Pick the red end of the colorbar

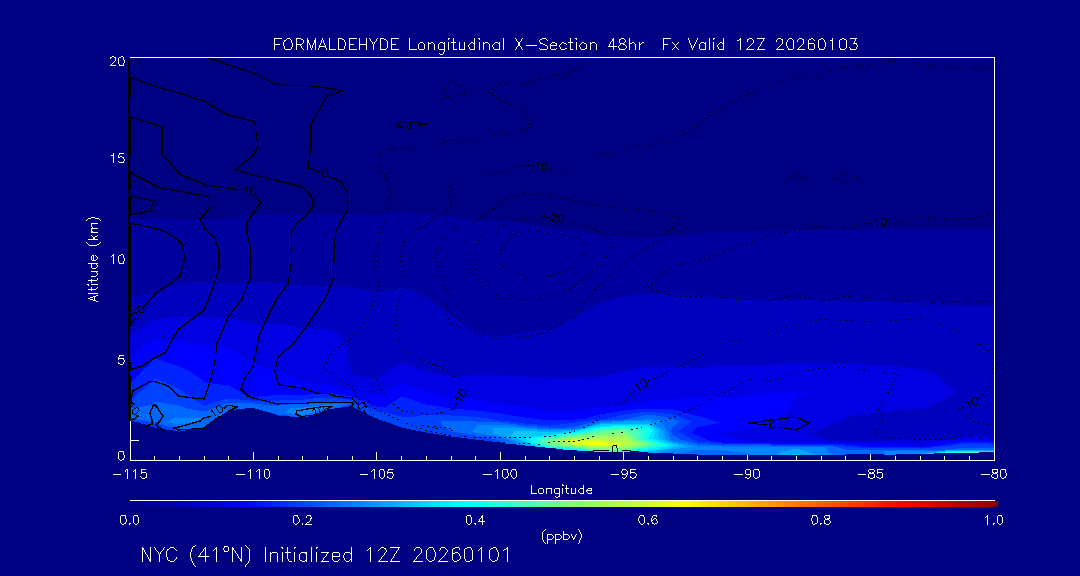pyautogui.click(x=990, y=503)
